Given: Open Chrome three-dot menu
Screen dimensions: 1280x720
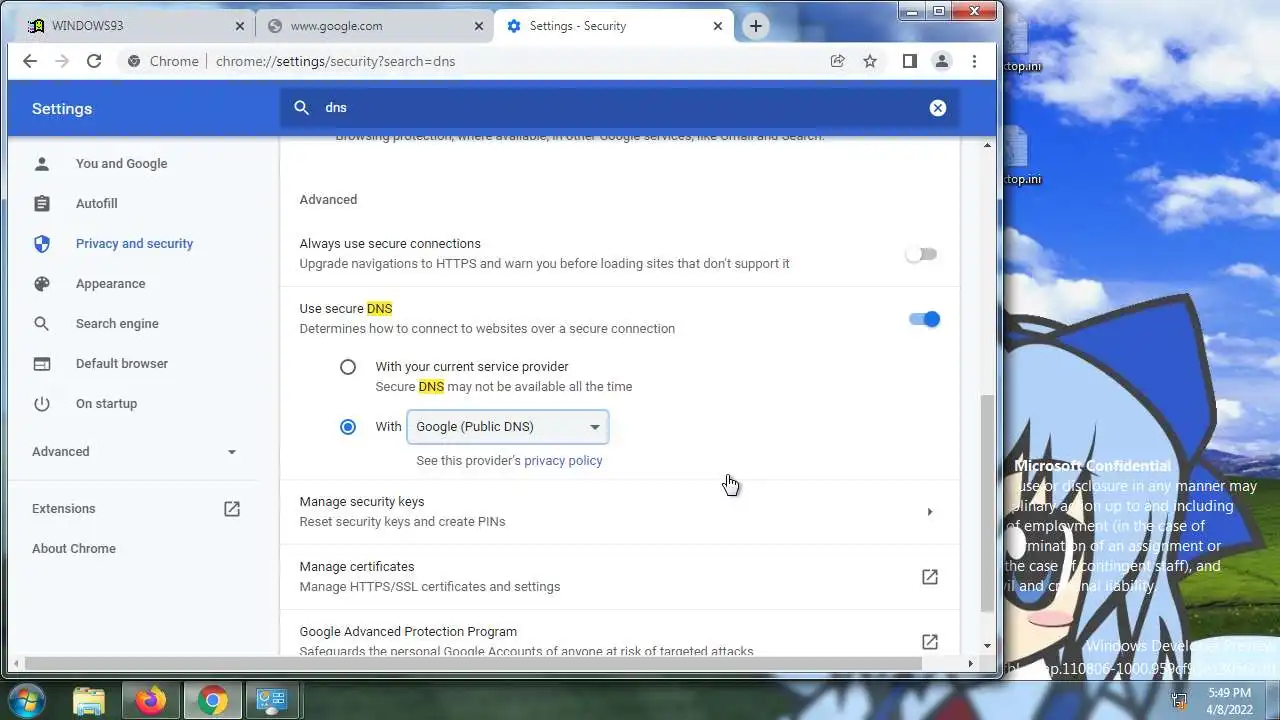Looking at the screenshot, I should click(x=974, y=61).
